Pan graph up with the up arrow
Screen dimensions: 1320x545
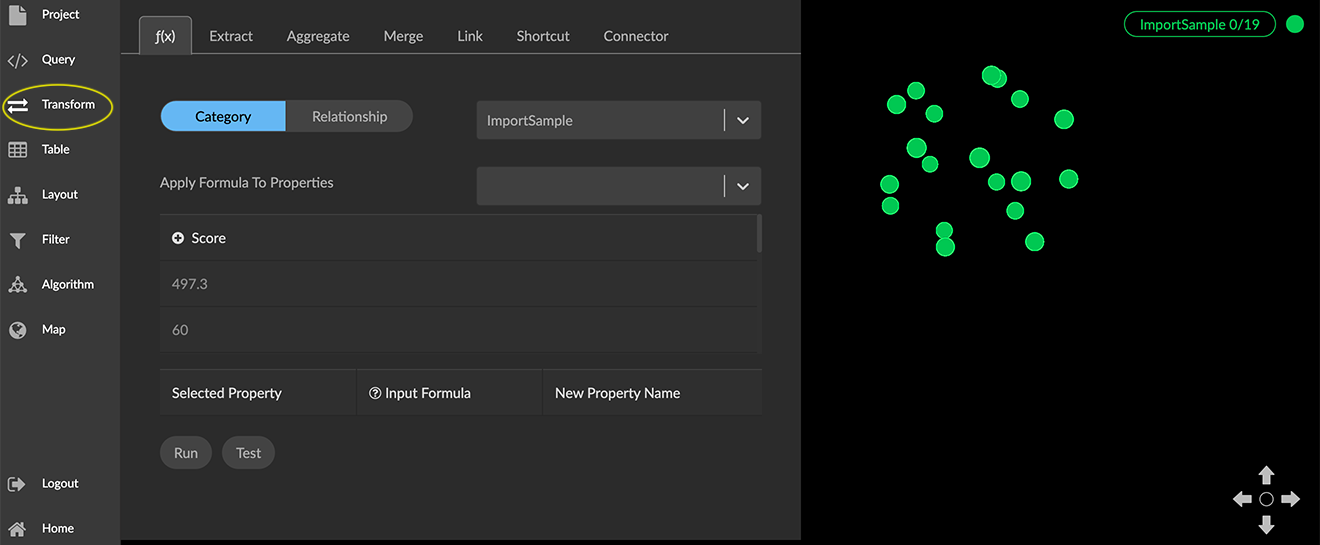coord(1266,475)
